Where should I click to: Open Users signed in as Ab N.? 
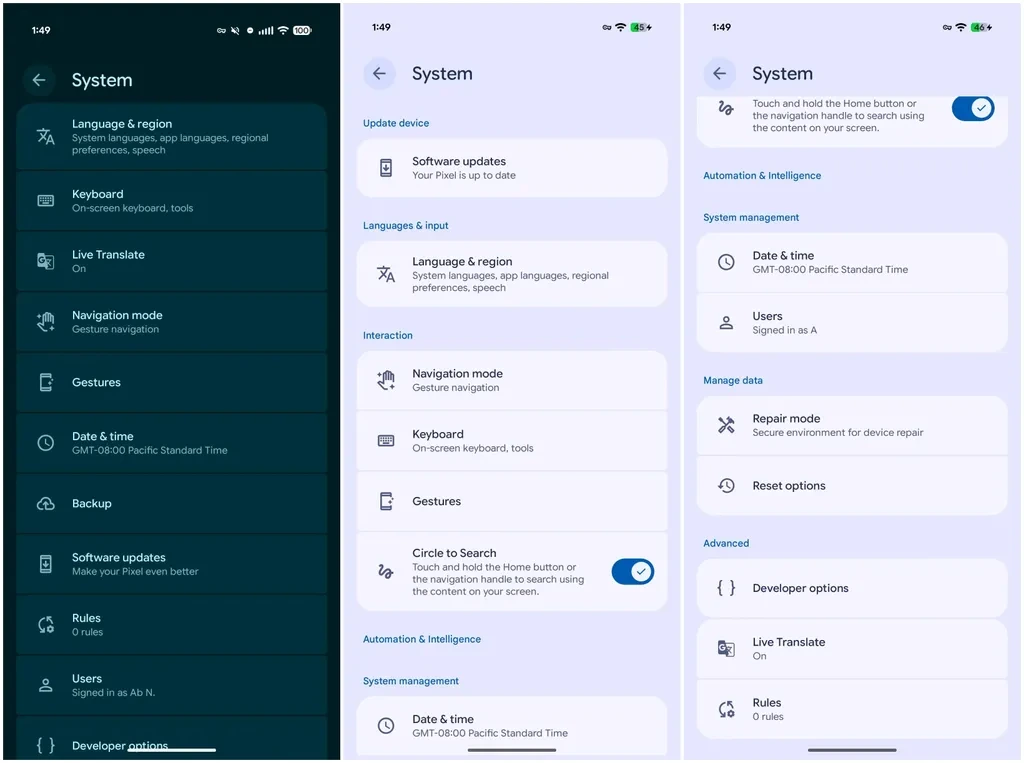coord(171,685)
